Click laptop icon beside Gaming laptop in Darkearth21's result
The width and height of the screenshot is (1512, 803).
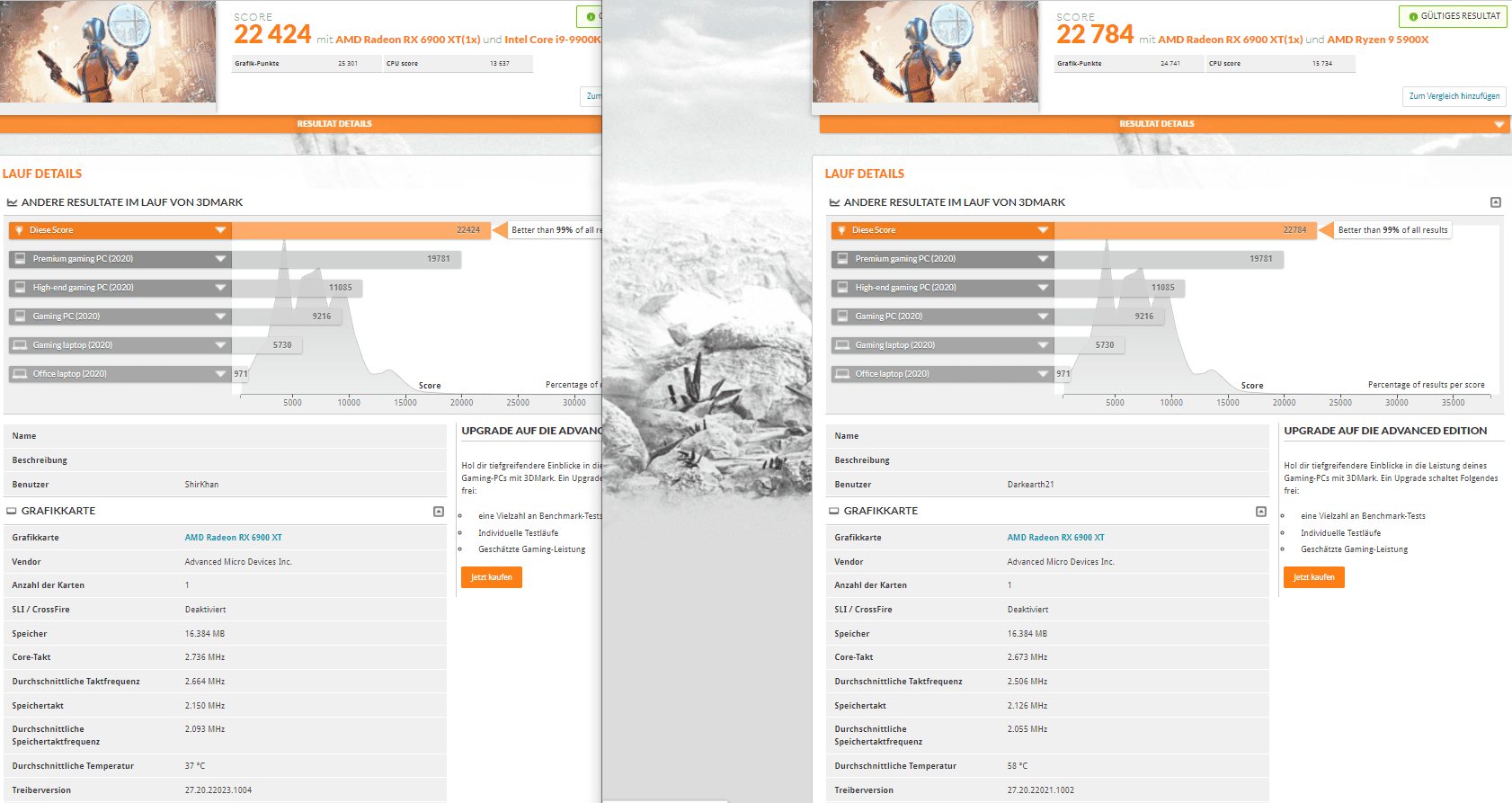pos(842,345)
